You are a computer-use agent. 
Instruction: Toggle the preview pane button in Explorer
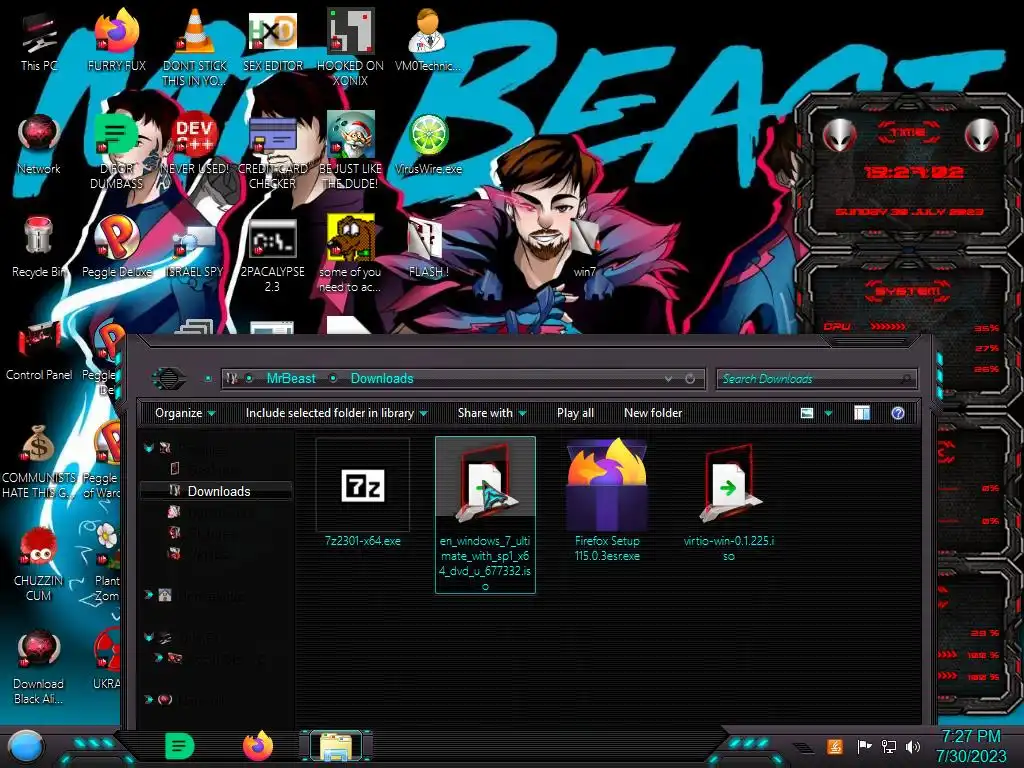(862, 413)
